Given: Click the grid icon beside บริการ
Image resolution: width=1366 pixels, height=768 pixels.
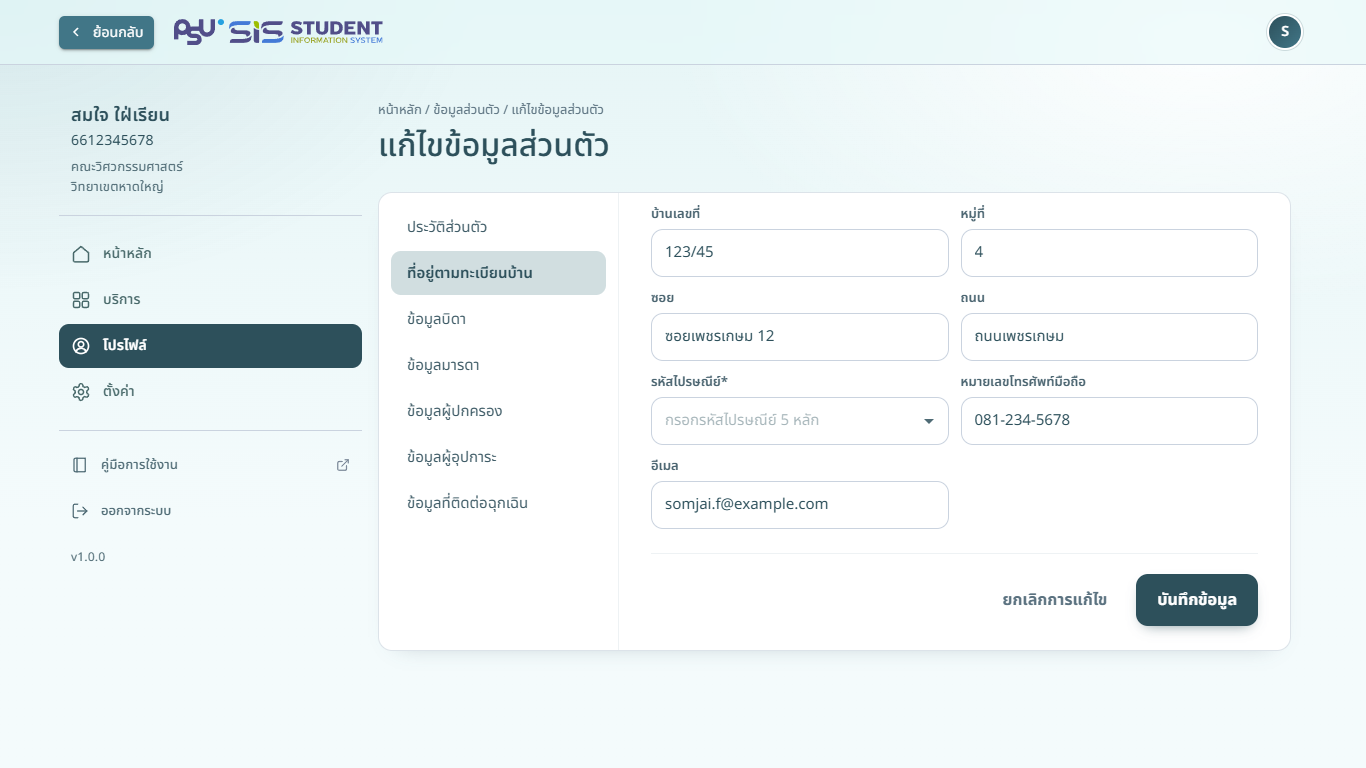Looking at the screenshot, I should tap(81, 300).
